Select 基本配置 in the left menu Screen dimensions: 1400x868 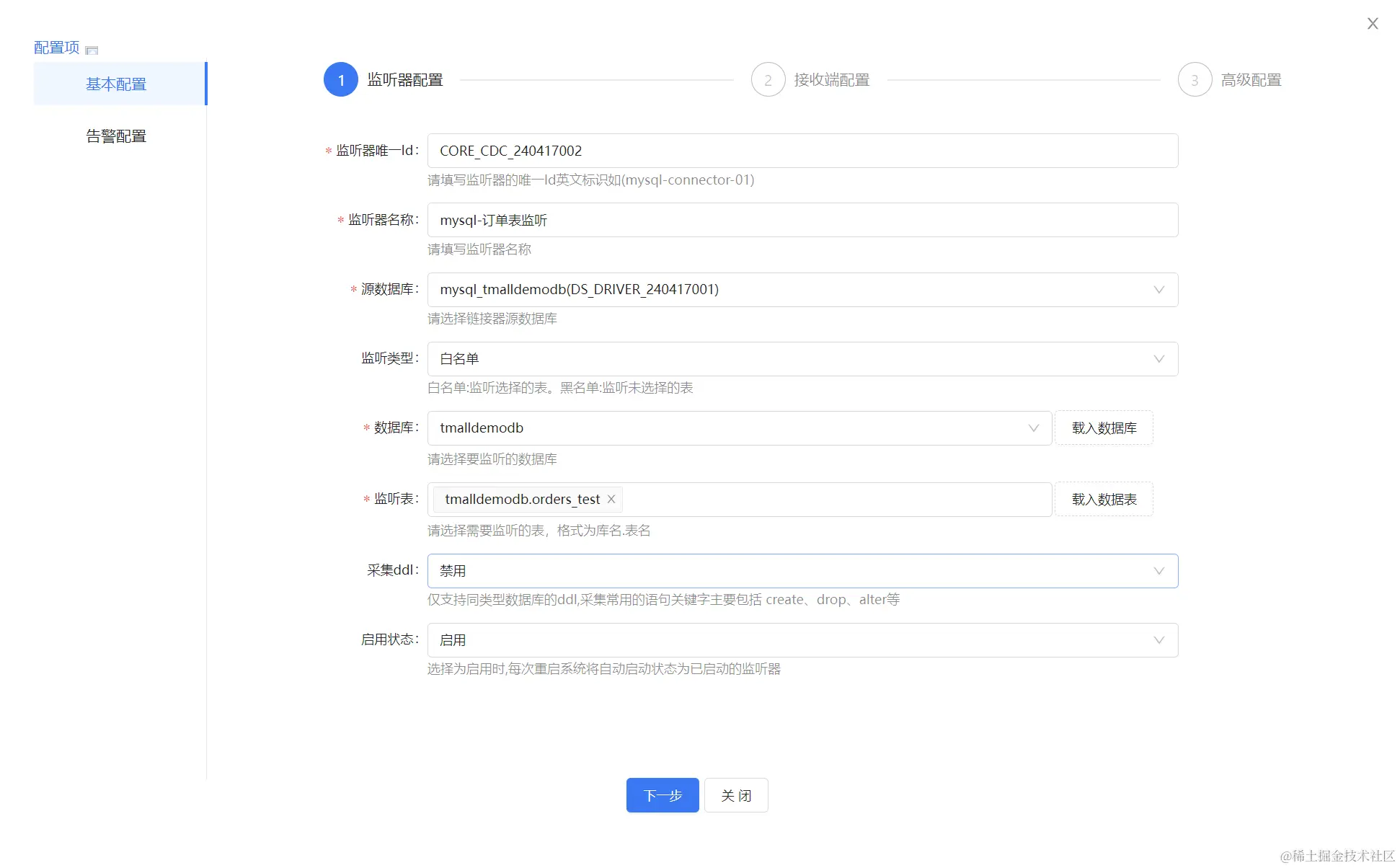coord(116,84)
